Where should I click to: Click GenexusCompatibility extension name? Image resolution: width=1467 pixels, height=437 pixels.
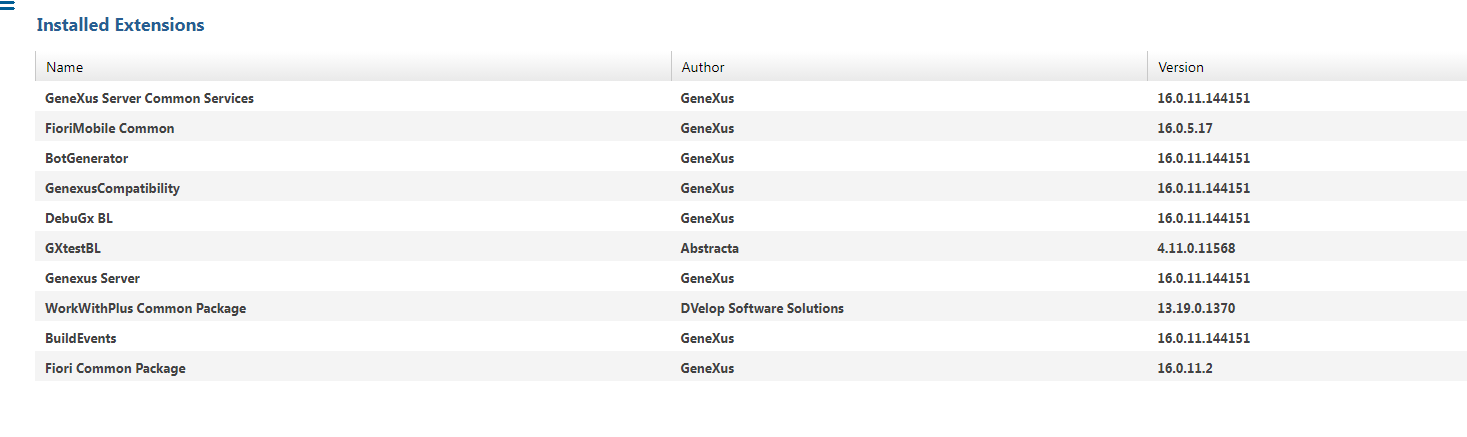coord(113,188)
